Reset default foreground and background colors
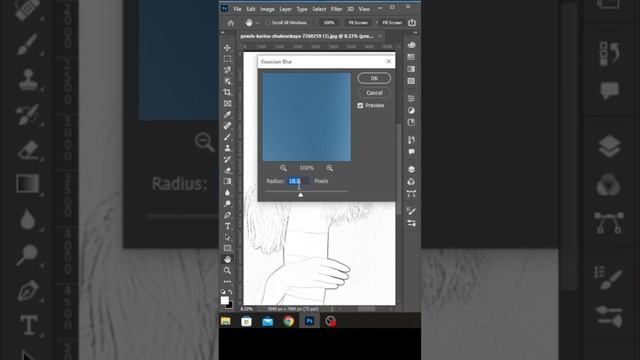 [223, 292]
